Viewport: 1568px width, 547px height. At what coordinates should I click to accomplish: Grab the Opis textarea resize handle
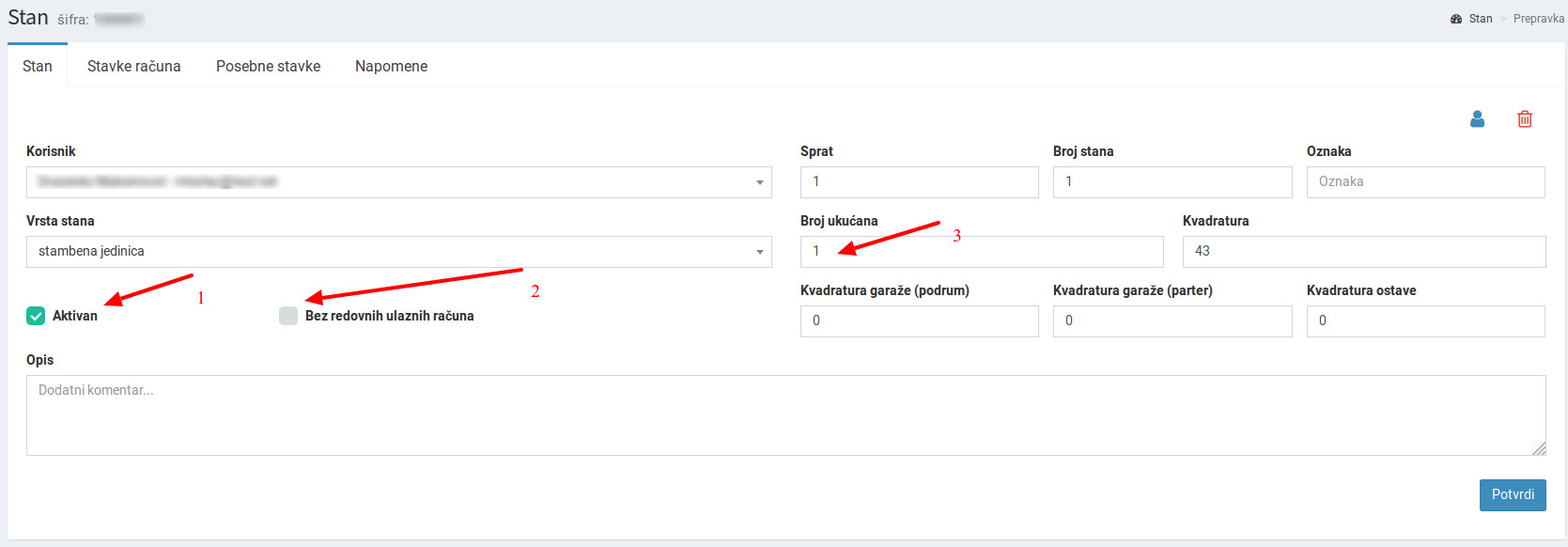1539,449
